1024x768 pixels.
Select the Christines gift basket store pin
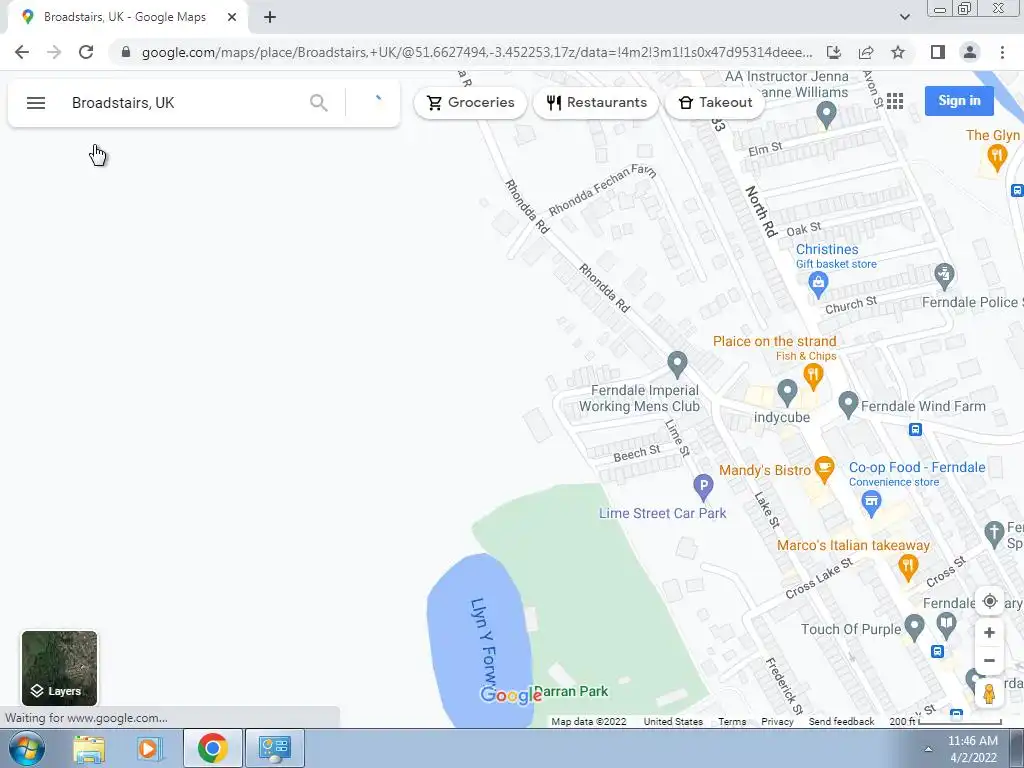point(818,285)
